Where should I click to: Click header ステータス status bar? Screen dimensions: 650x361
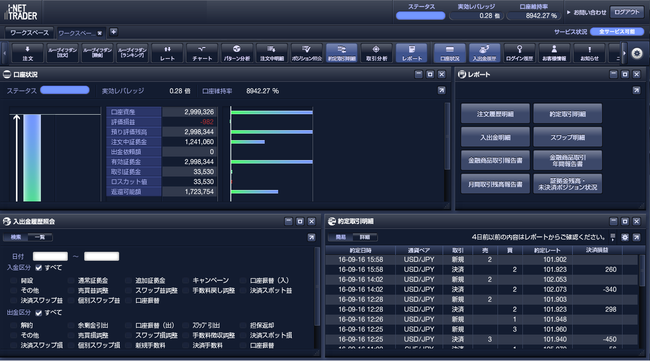420,16
